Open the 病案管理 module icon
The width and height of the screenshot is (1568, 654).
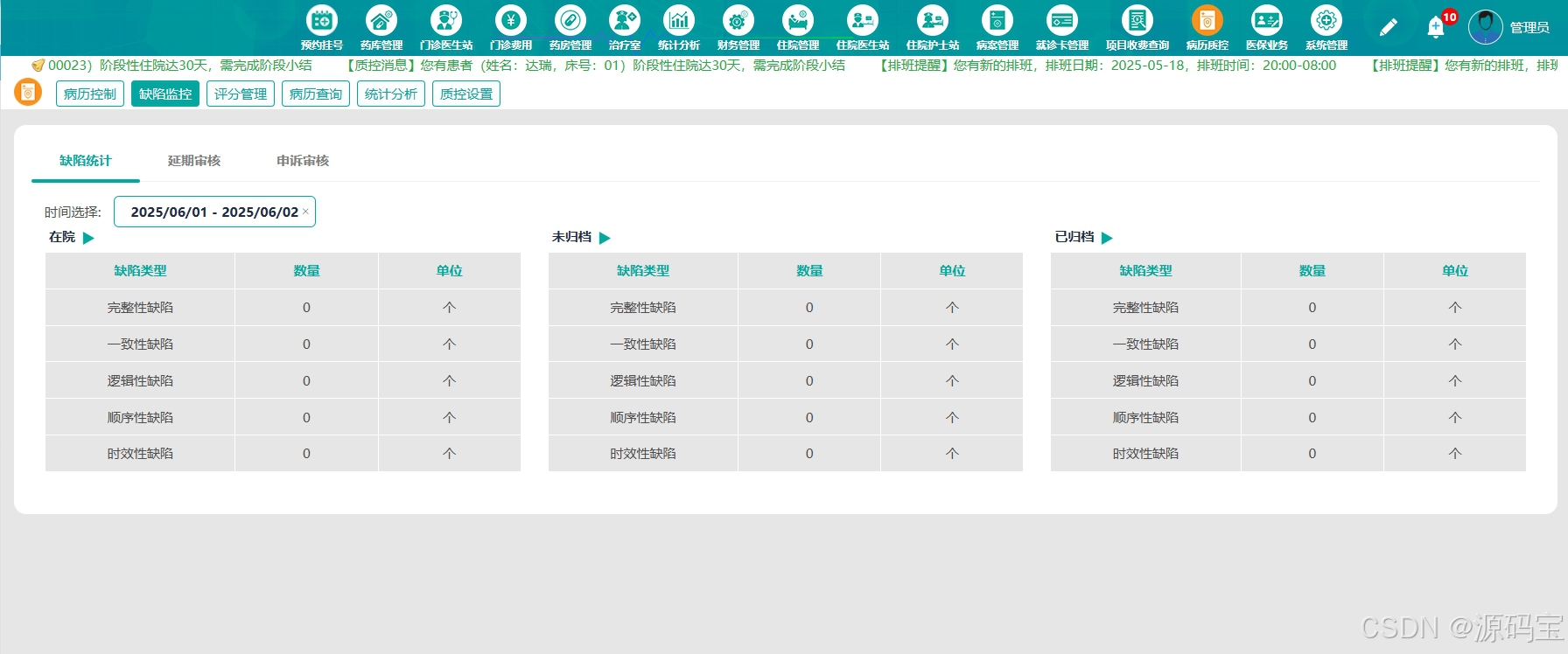coord(997,20)
